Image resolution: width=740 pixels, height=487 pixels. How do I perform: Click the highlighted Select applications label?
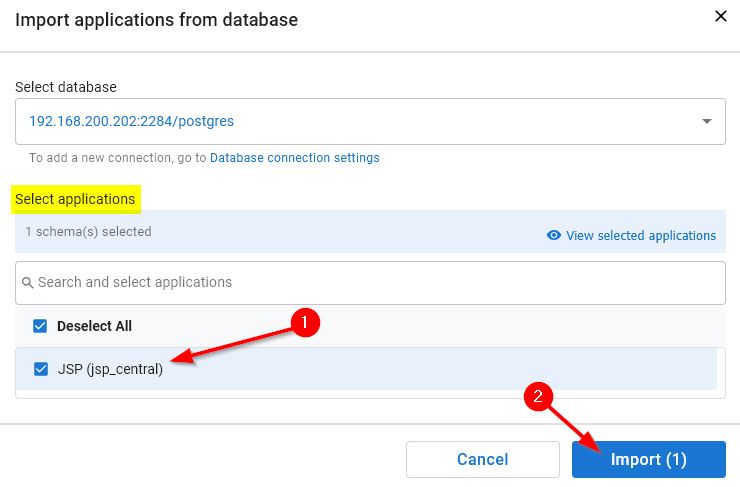pos(75,199)
